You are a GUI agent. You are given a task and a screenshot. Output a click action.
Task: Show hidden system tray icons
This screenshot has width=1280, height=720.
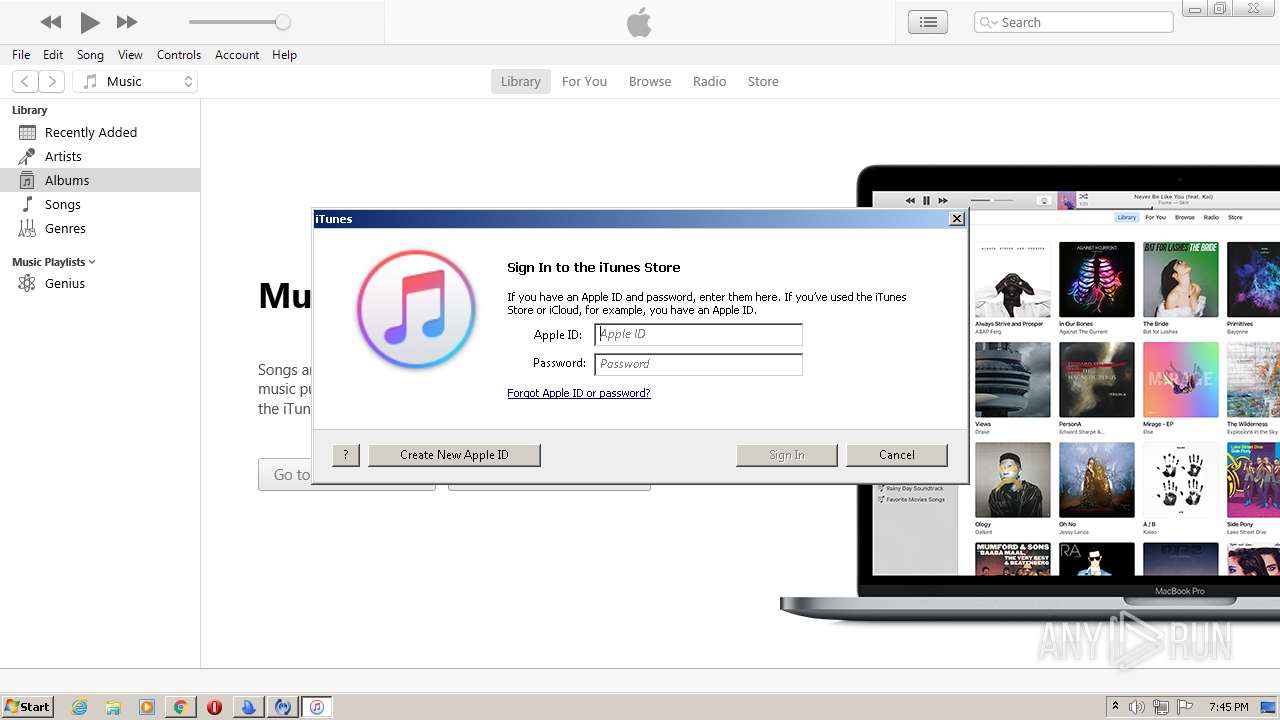point(1115,707)
